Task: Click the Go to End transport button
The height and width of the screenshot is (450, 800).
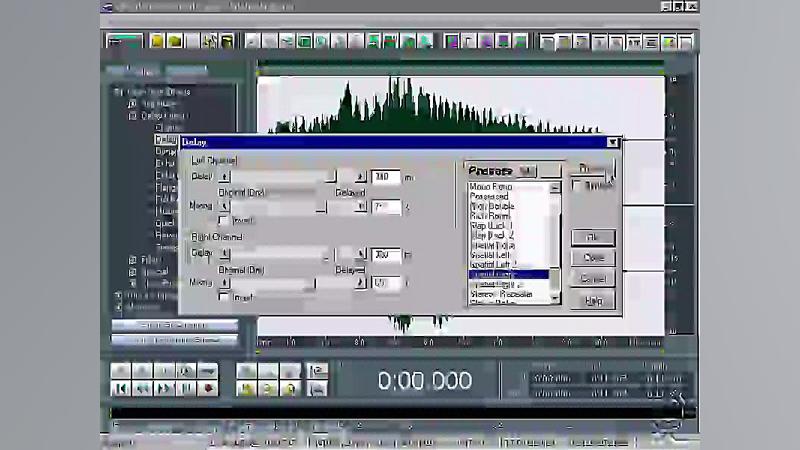Action: (186, 389)
